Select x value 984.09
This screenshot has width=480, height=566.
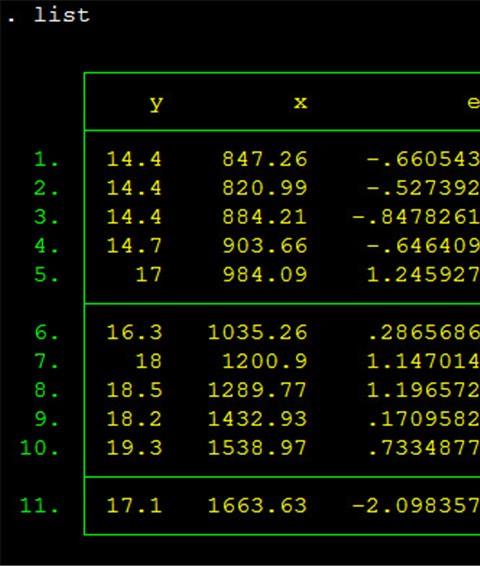click(265, 275)
